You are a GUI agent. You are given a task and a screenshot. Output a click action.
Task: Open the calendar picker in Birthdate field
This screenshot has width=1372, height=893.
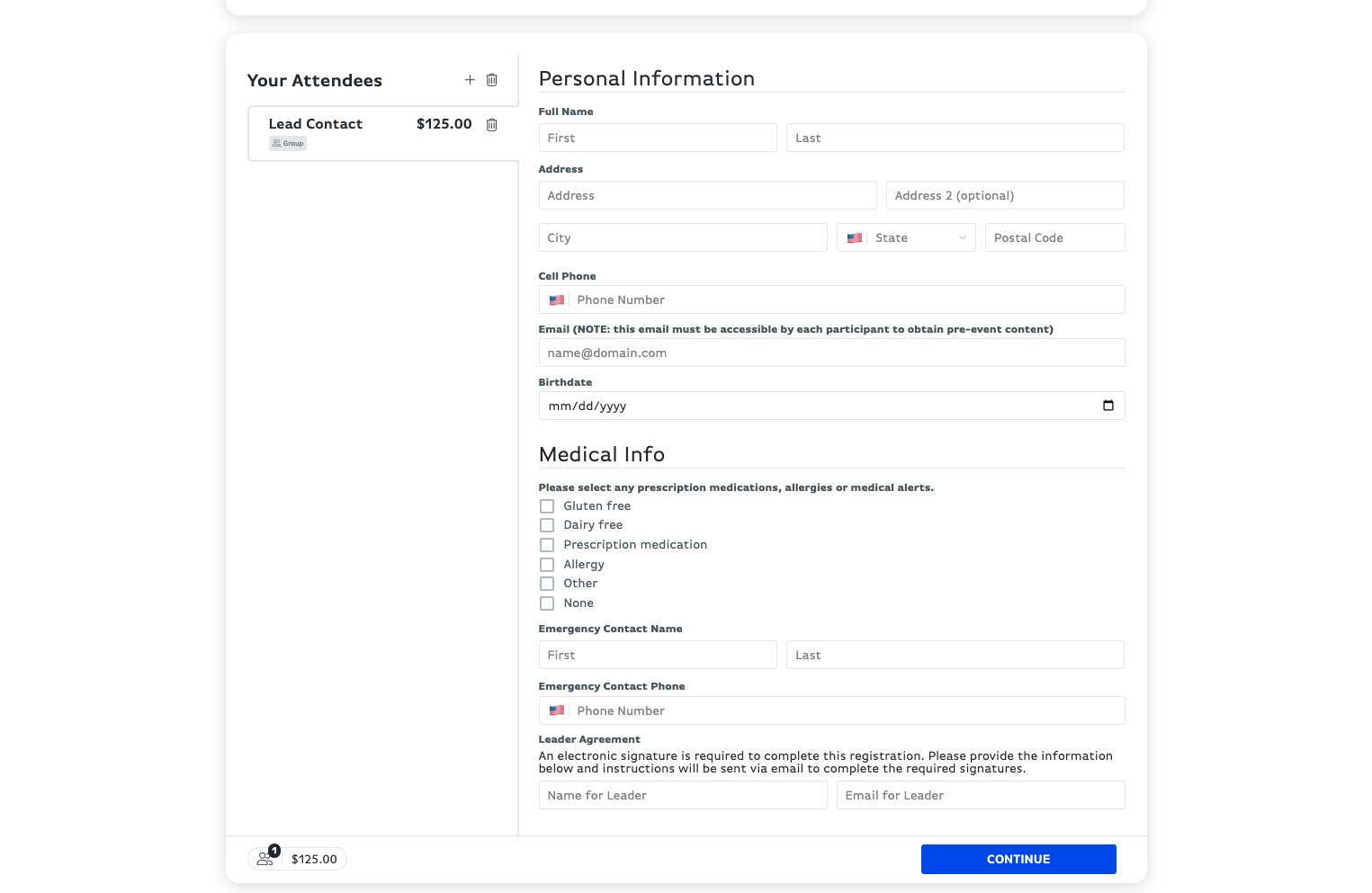(1108, 406)
